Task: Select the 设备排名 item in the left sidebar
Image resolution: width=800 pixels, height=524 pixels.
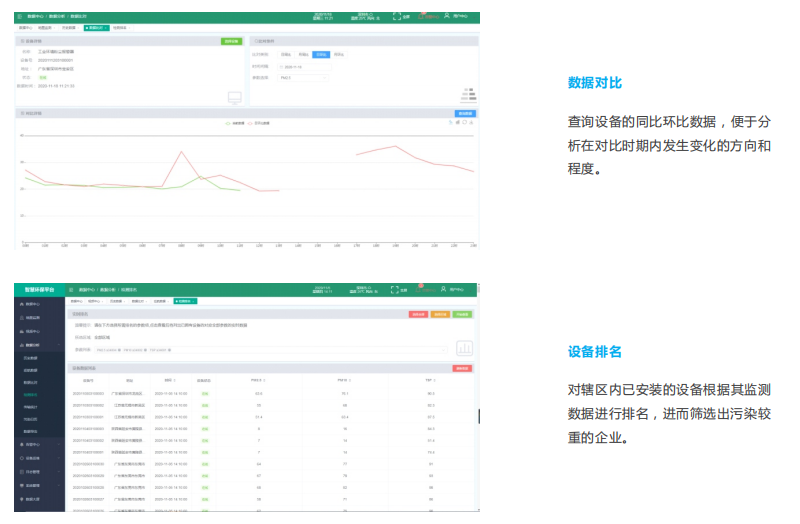Action: tap(32, 395)
